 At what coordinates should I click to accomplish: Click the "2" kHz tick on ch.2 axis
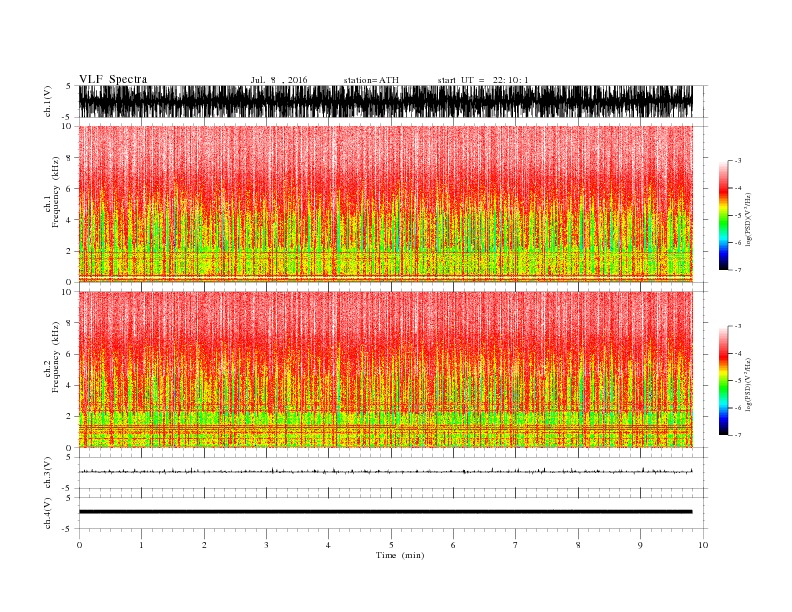coord(69,417)
